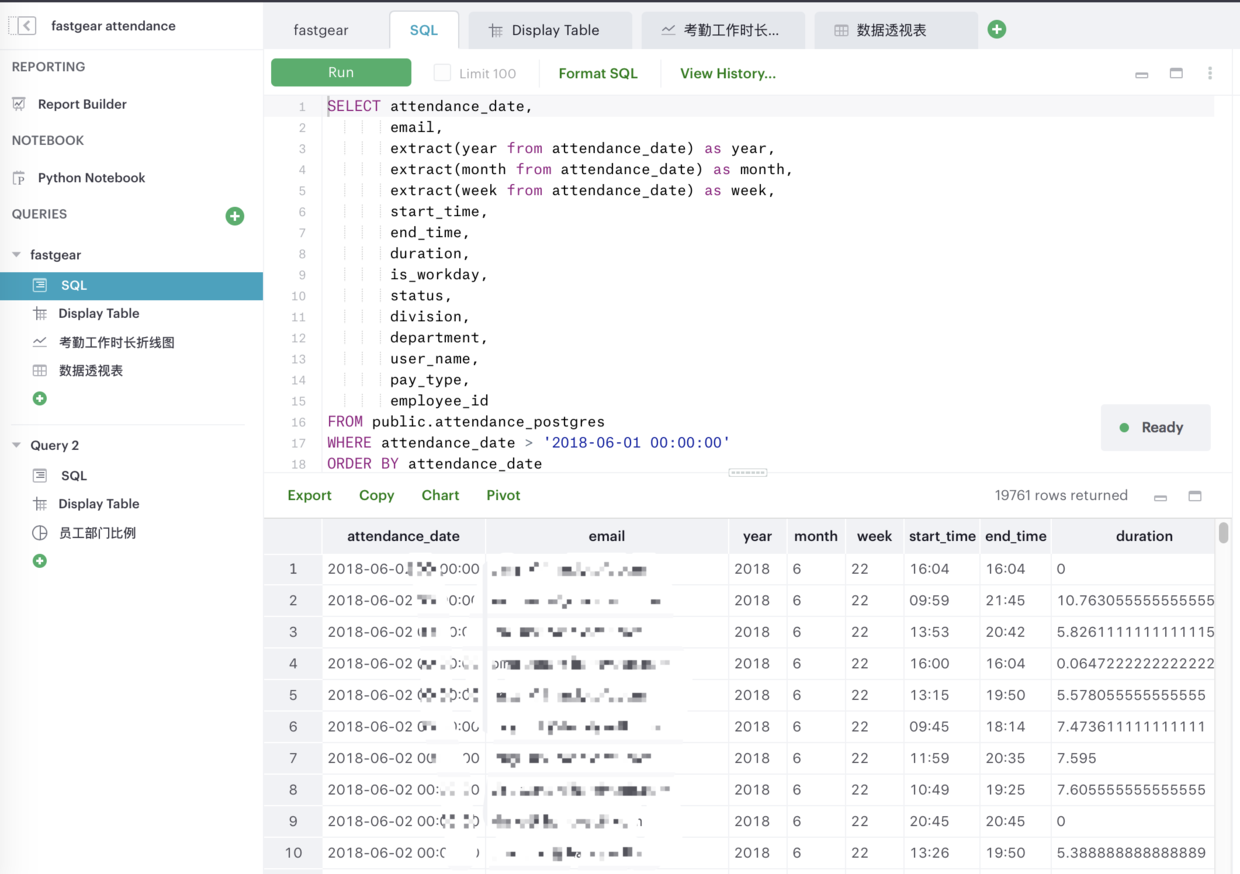The height and width of the screenshot is (874, 1240).
Task: Click line chart icon in 考勤工作时长 tab
Action: (668, 31)
